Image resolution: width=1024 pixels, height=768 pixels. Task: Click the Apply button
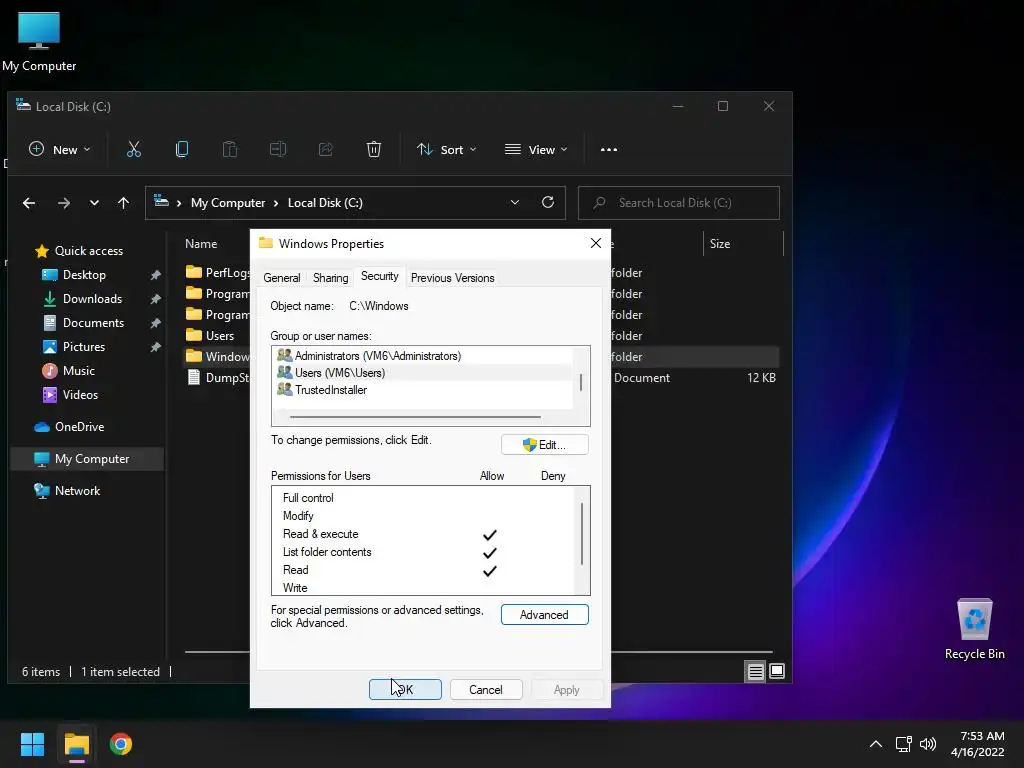[566, 690]
